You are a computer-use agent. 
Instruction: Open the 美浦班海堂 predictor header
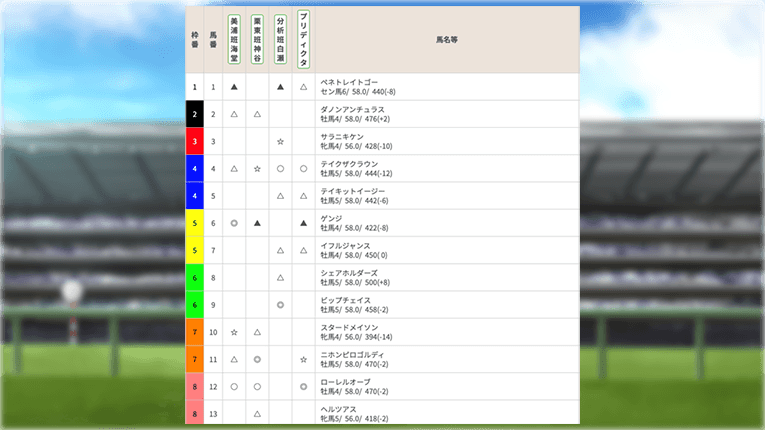click(234, 39)
